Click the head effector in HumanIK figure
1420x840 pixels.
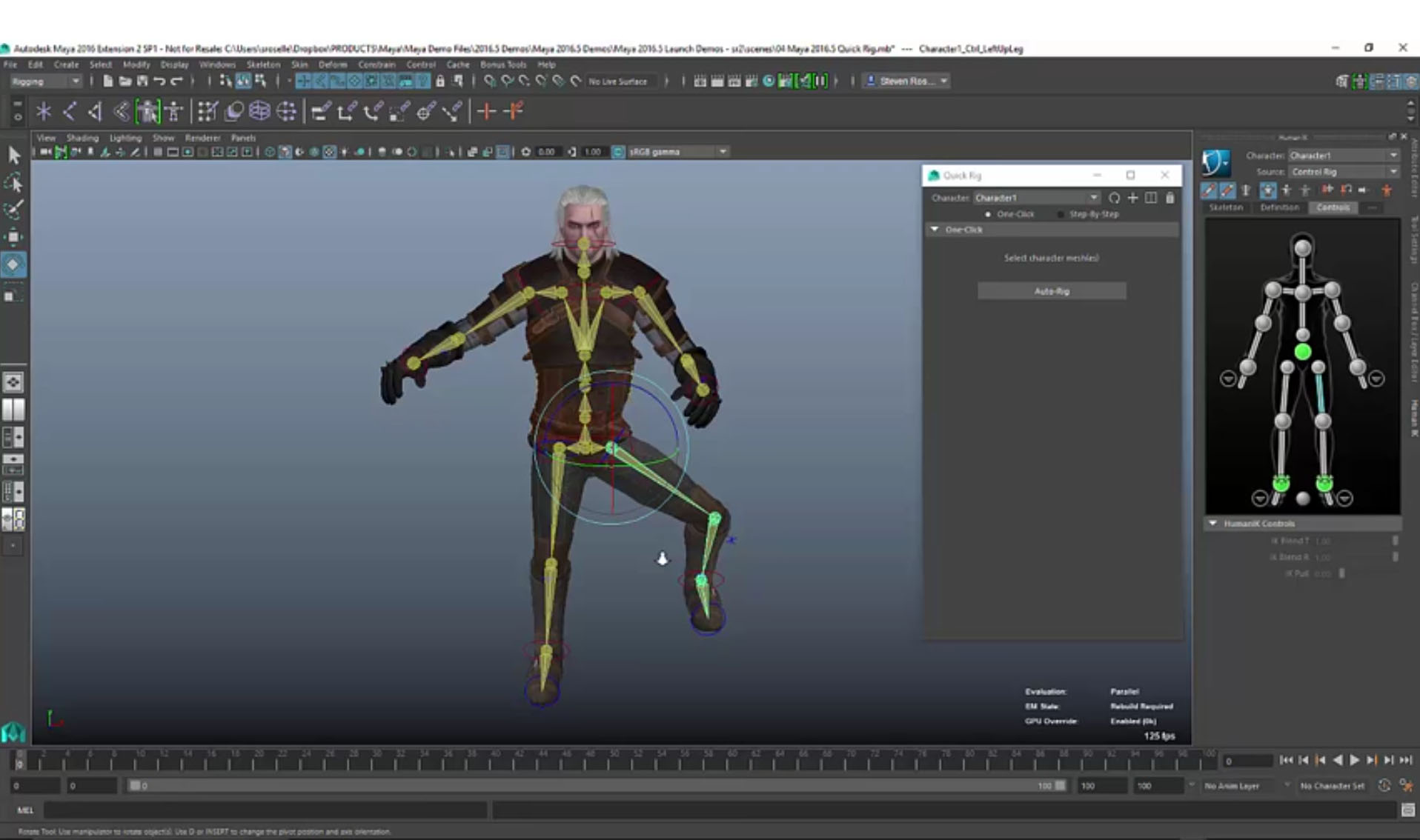[x=1302, y=248]
